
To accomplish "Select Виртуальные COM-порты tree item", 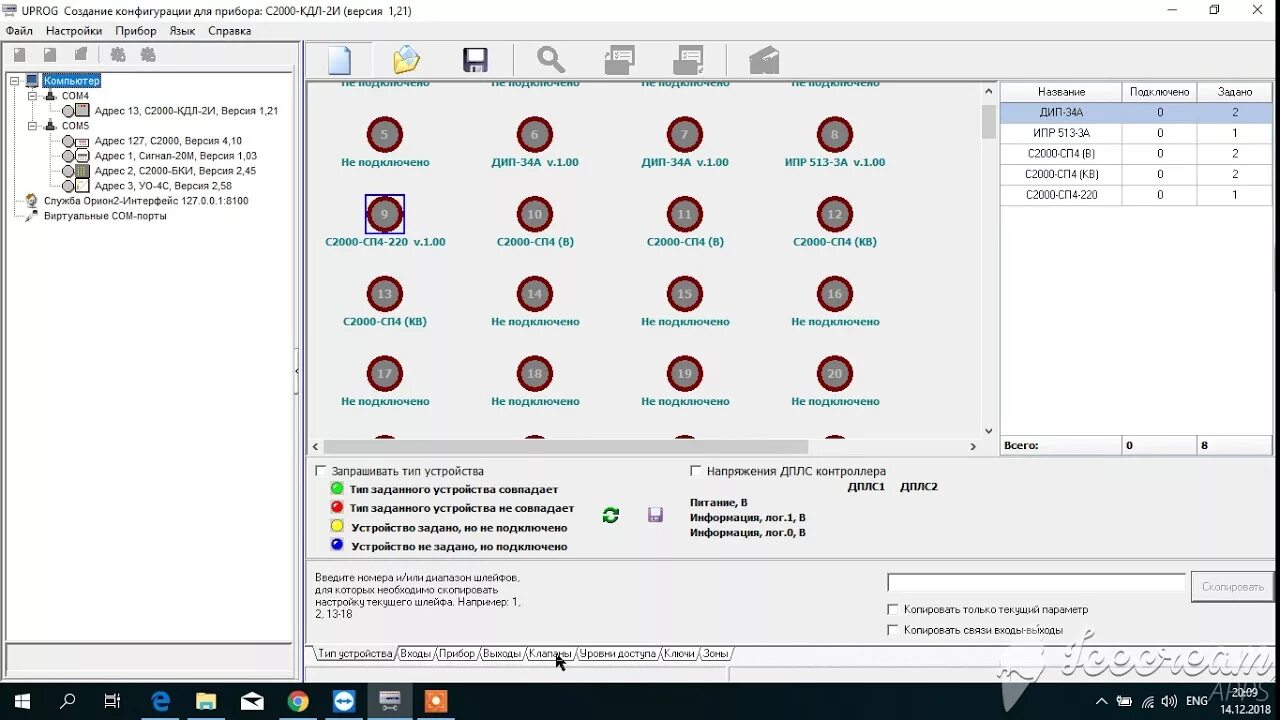I will pos(105,216).
